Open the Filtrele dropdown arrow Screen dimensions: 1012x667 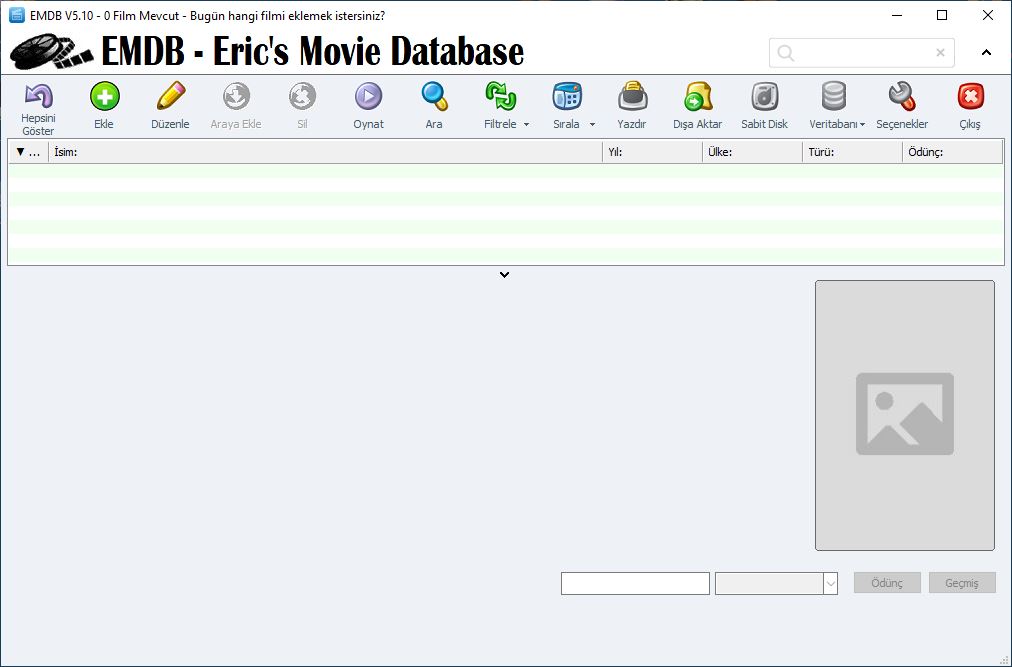click(x=526, y=125)
